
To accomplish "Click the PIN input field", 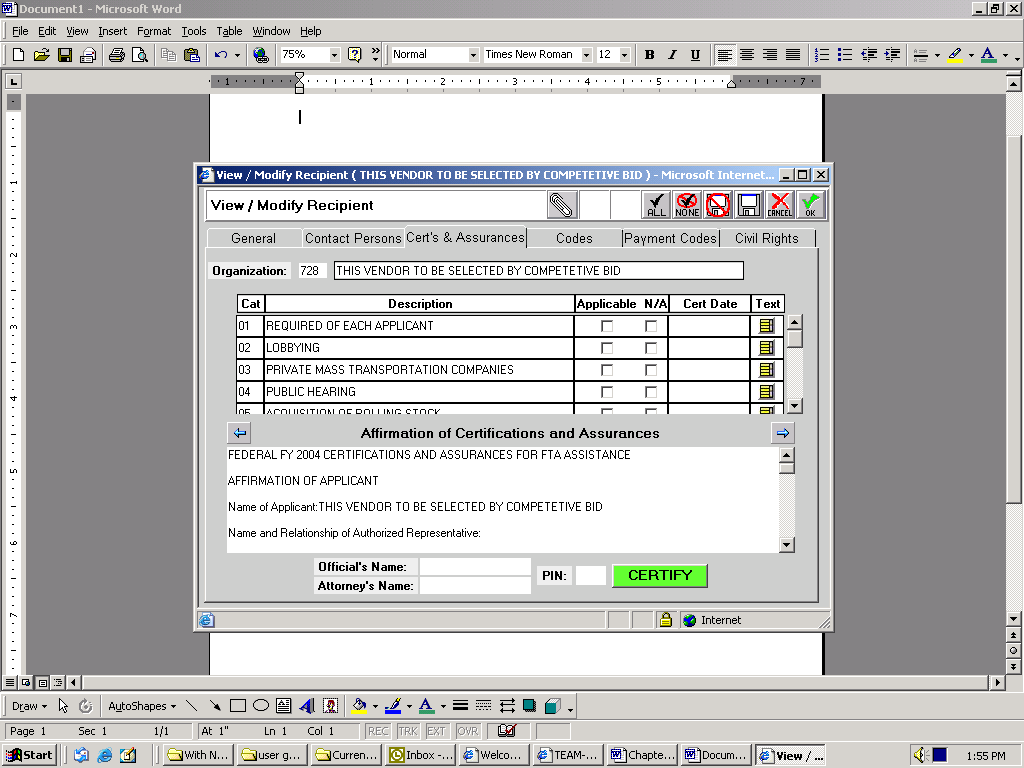I will click(x=590, y=576).
